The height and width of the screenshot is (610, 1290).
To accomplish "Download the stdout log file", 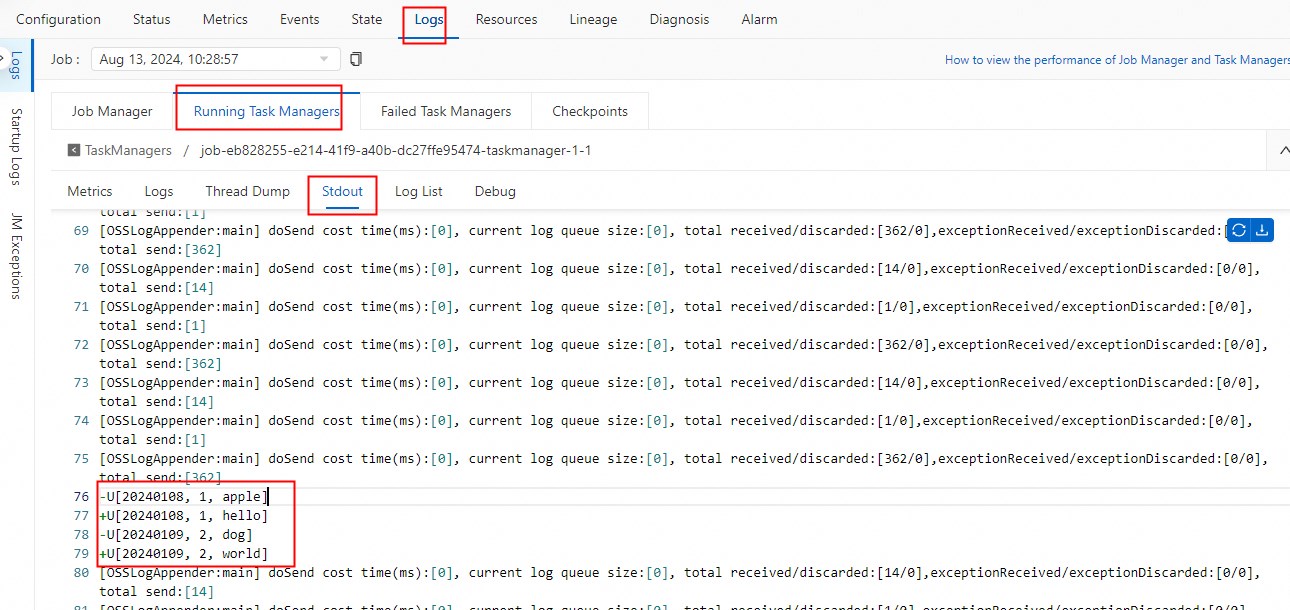I will pyautogui.click(x=1262, y=230).
